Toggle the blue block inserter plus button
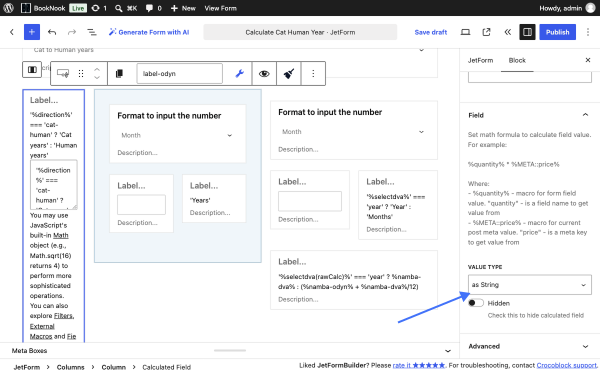Image resolution: width=600 pixels, height=375 pixels. 32,32
